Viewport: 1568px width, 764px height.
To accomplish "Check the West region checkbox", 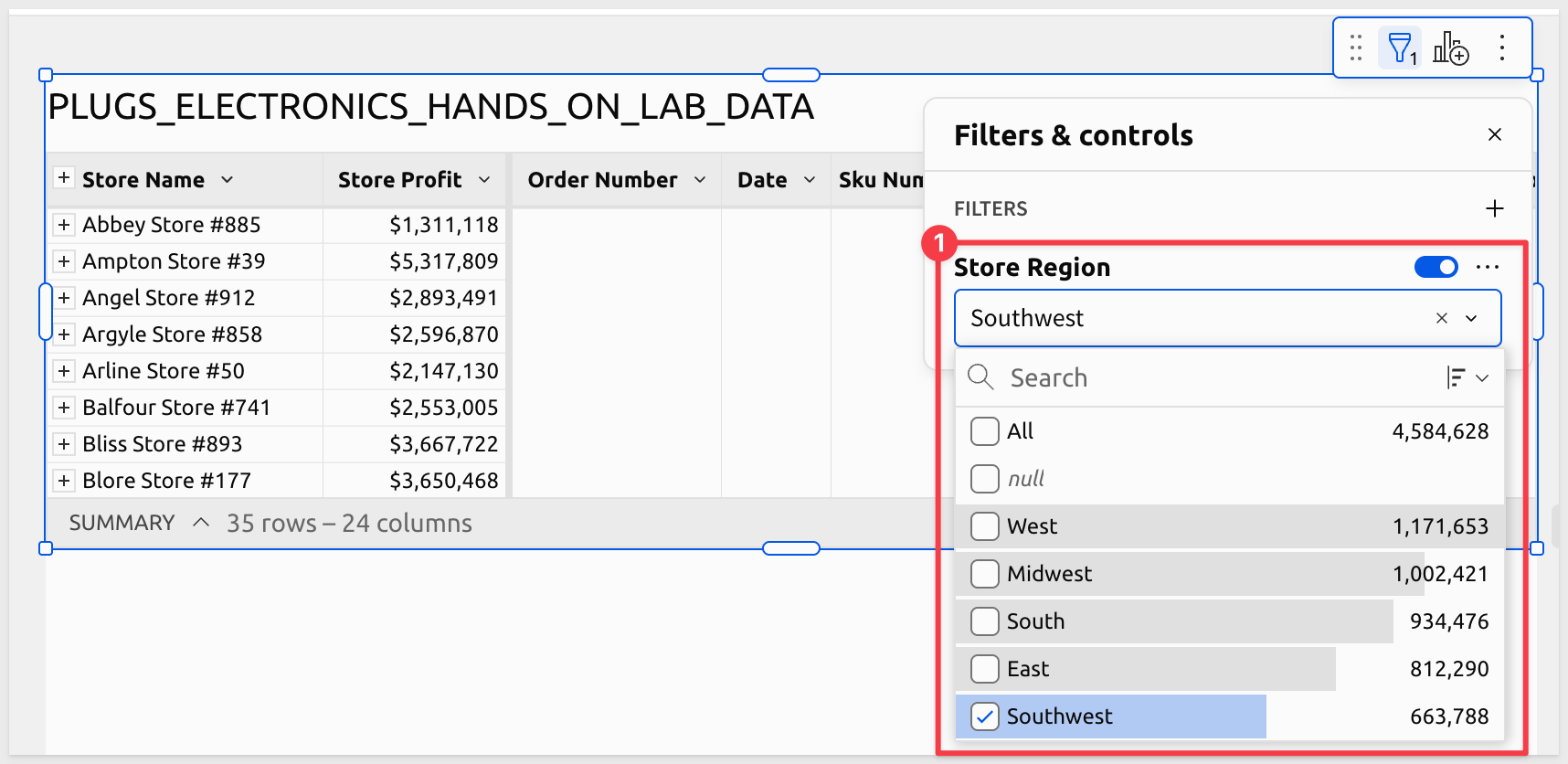I will click(x=985, y=526).
